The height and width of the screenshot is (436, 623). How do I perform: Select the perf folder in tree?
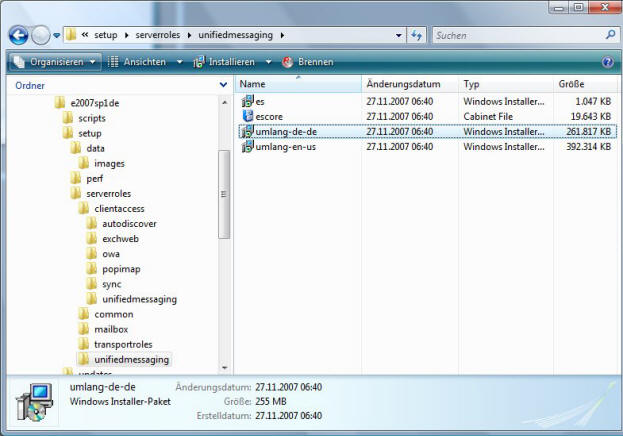coord(95,179)
